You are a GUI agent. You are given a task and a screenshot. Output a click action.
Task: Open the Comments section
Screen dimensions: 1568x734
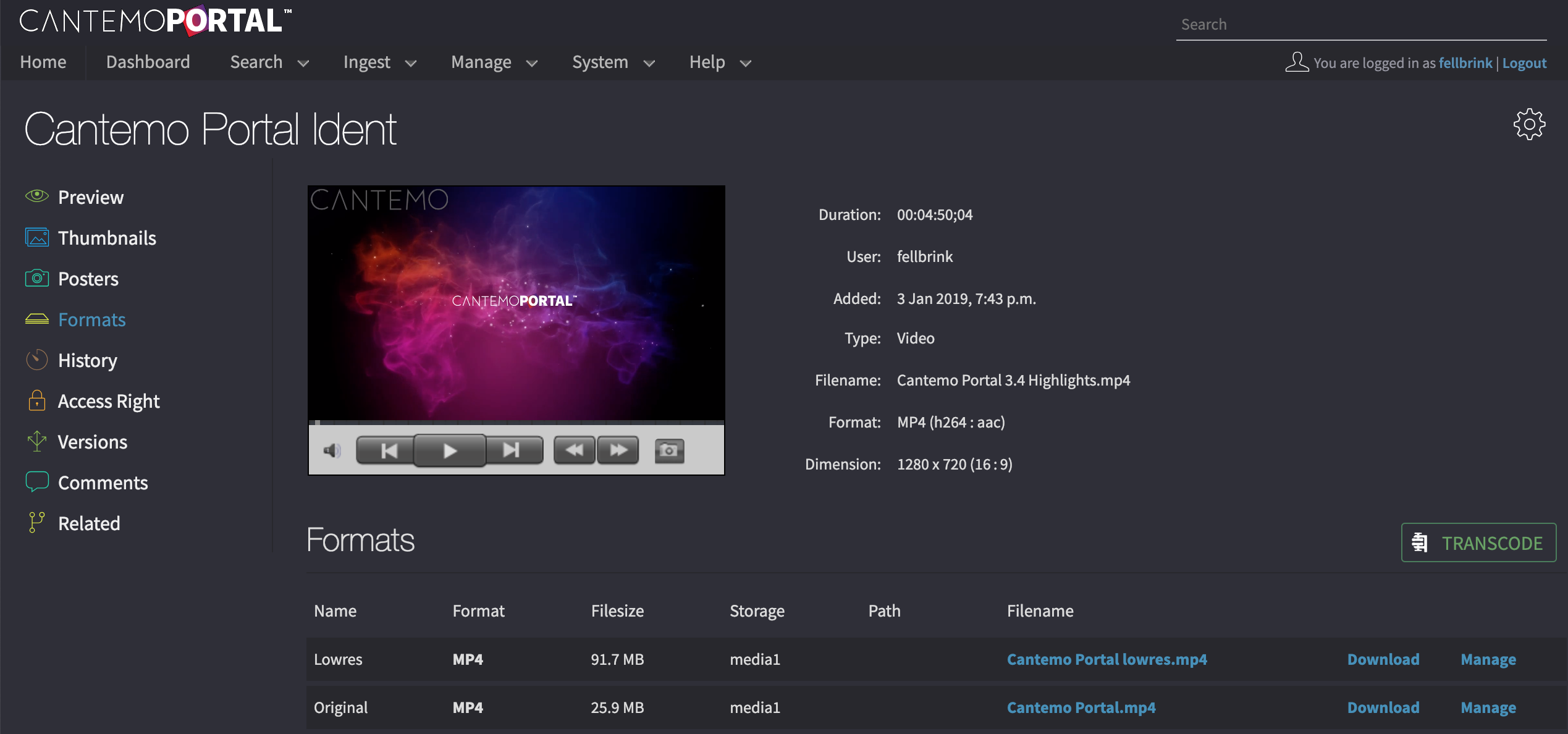(103, 483)
